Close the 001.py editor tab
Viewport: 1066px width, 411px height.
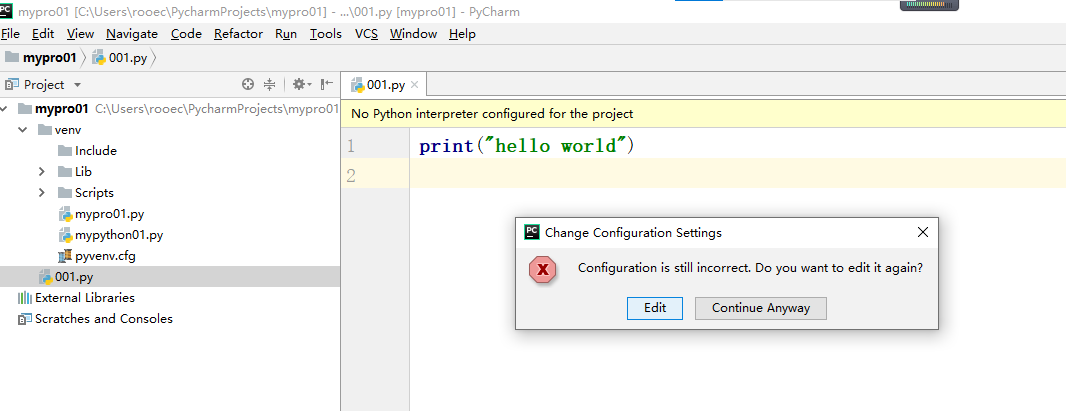click(415, 86)
